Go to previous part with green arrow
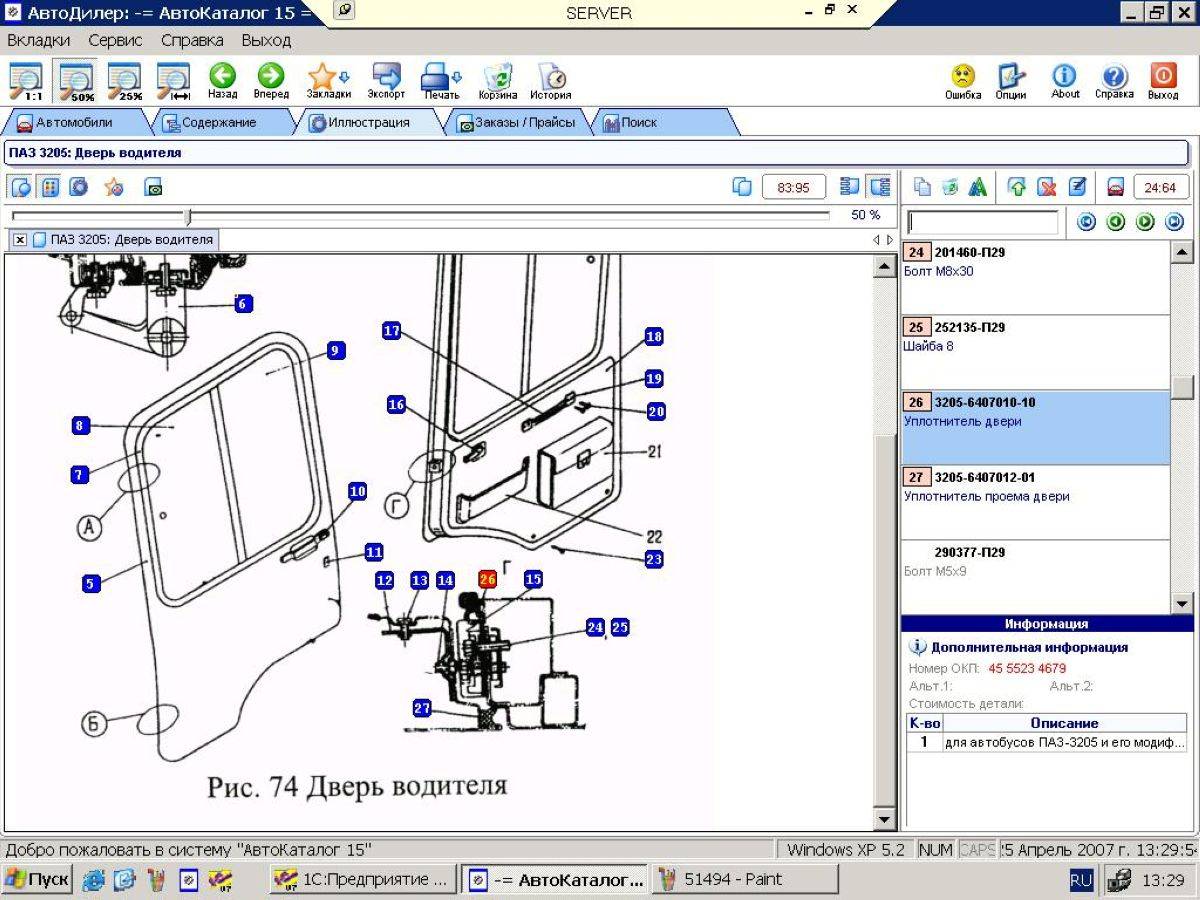Screen dimensions: 1200x900 click(1116, 222)
